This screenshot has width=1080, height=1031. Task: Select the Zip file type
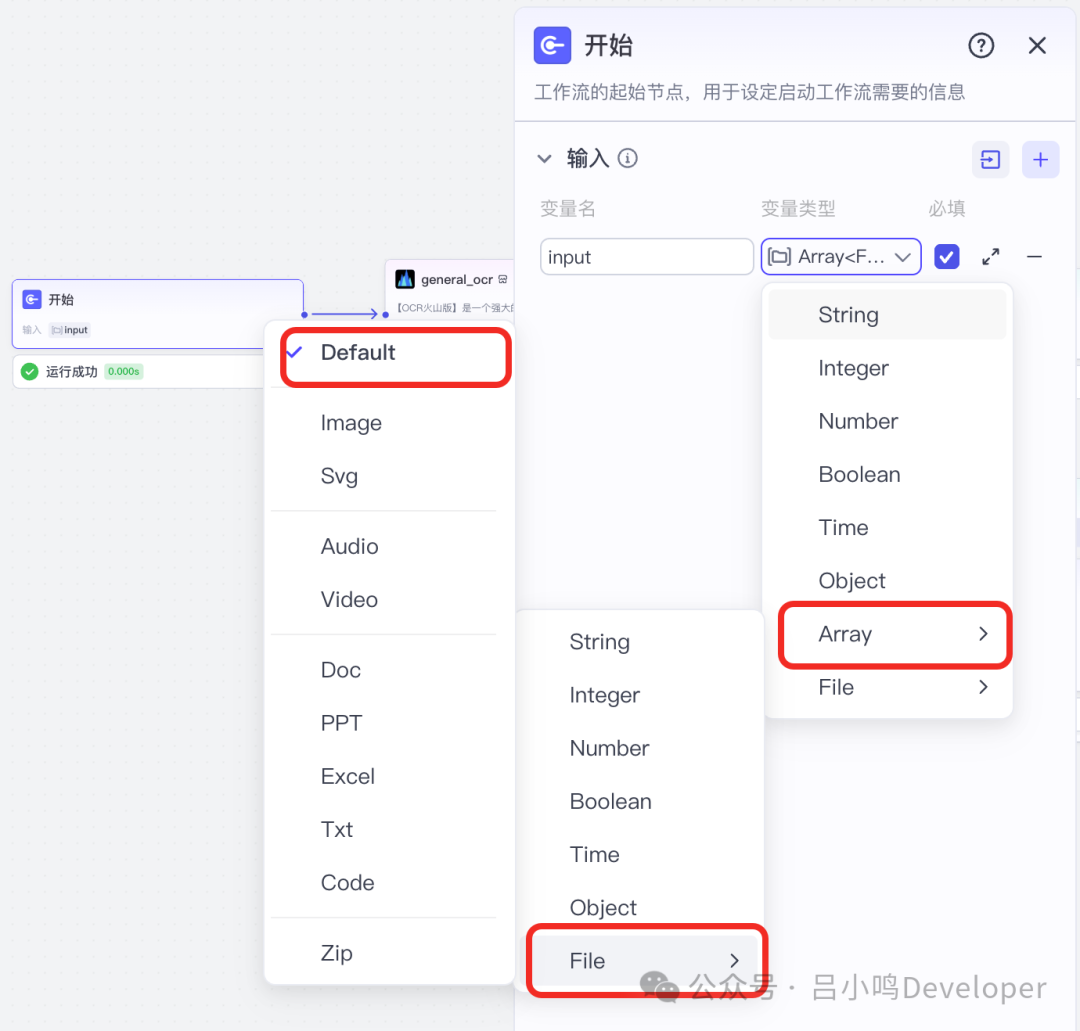(389, 953)
